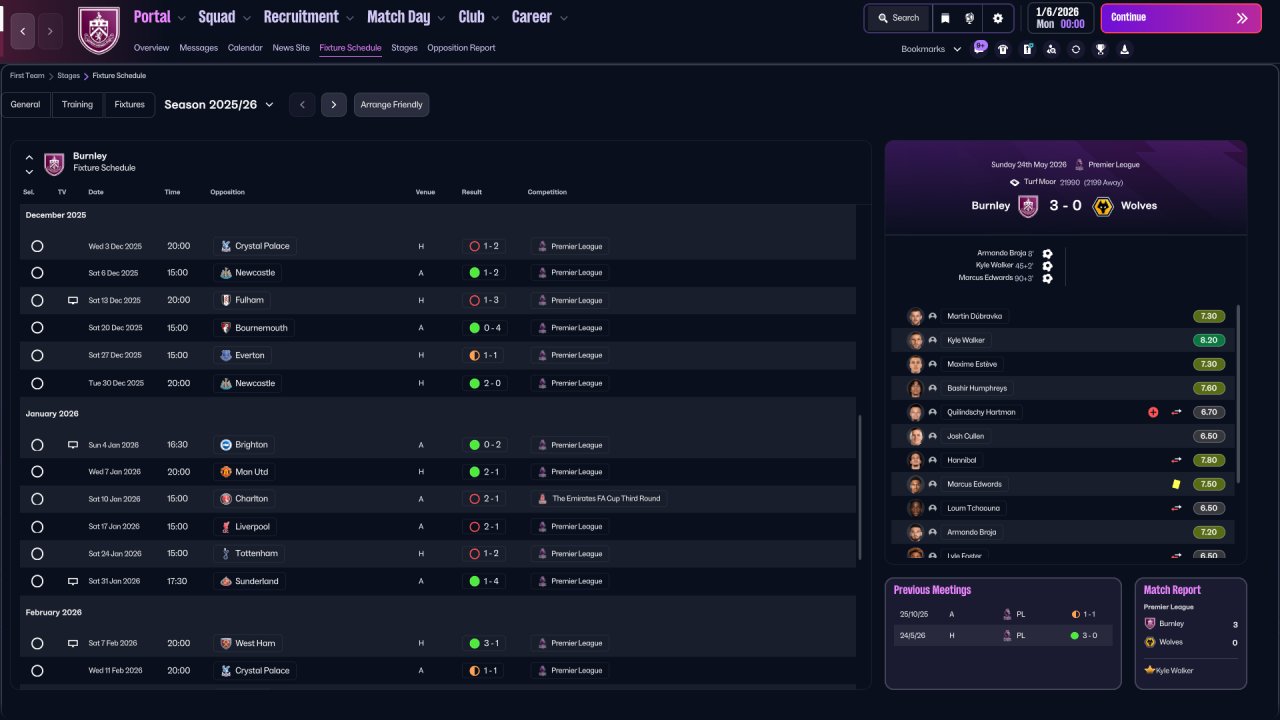1280x720 pixels.
Task: Select the Newcastle 6 Dec fixture radio
Action: coord(37,273)
